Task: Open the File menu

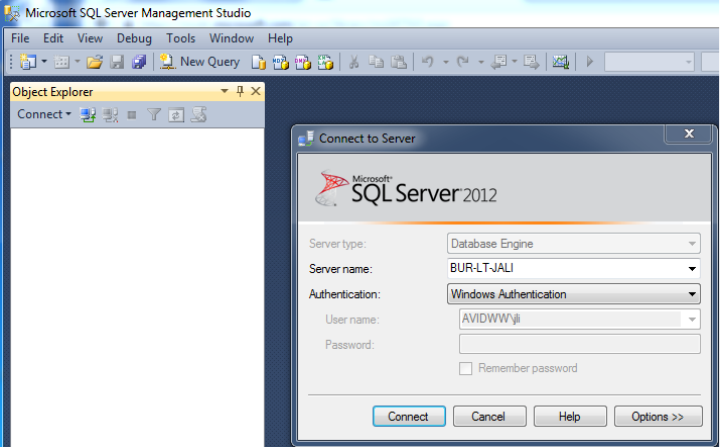Action: (x=20, y=38)
